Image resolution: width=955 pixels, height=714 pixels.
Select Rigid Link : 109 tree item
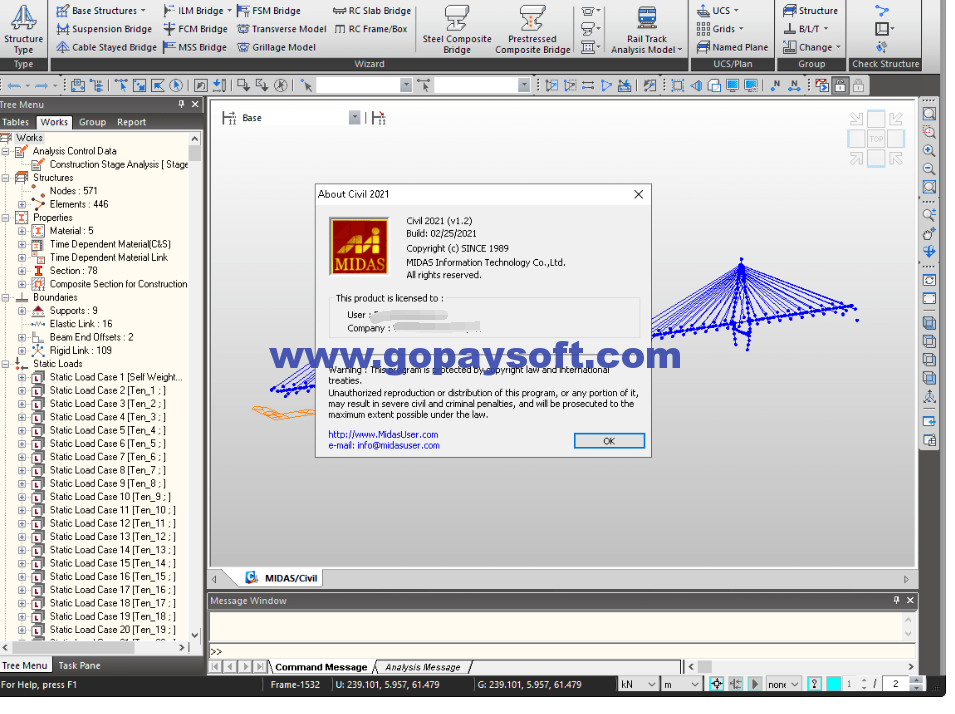pos(80,350)
